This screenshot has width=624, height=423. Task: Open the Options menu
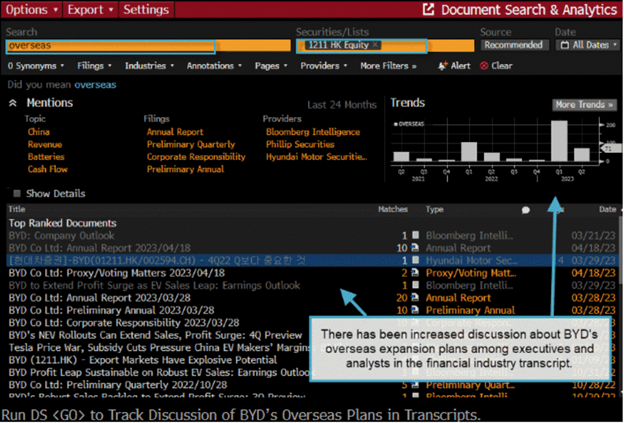tap(31, 10)
